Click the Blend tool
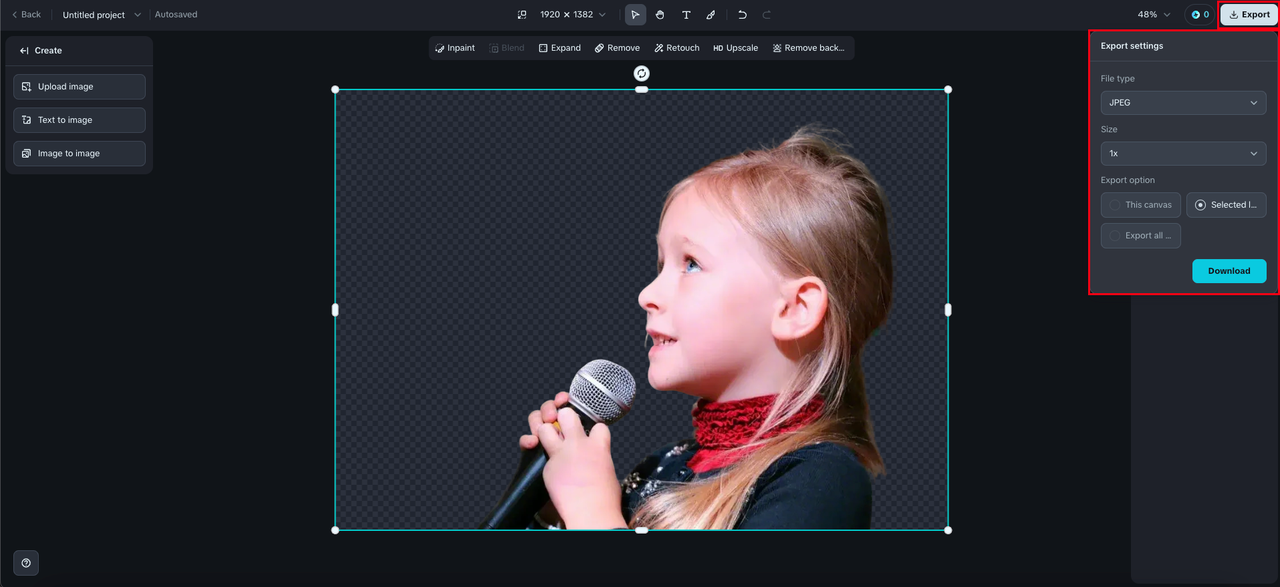This screenshot has height=587, width=1280. [507, 48]
